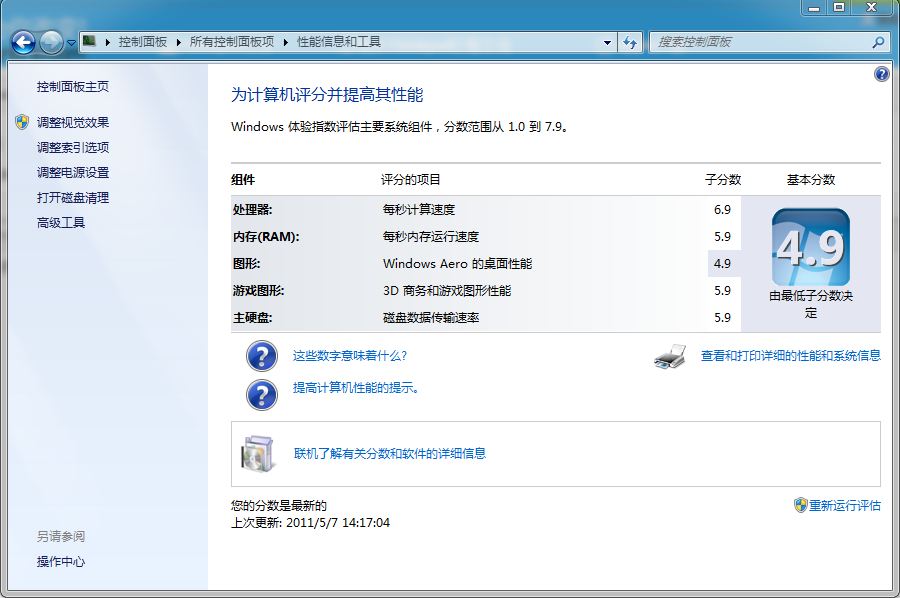The width and height of the screenshot is (900, 598).
Task: Open 查看和打印详细的性能和系统信息 link
Action: (790, 356)
